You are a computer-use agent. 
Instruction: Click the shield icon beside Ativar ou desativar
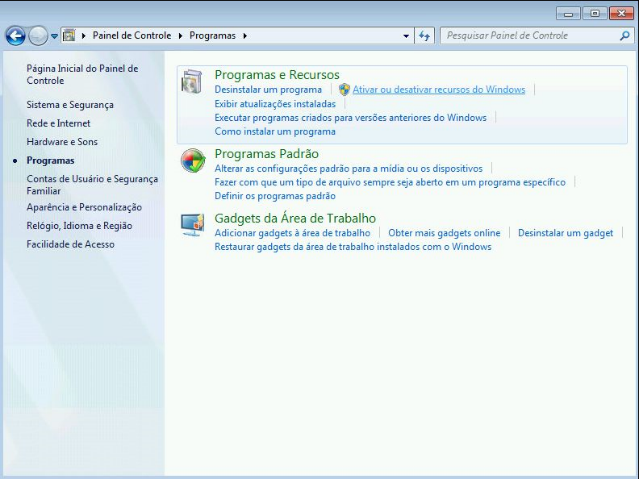click(x=344, y=89)
